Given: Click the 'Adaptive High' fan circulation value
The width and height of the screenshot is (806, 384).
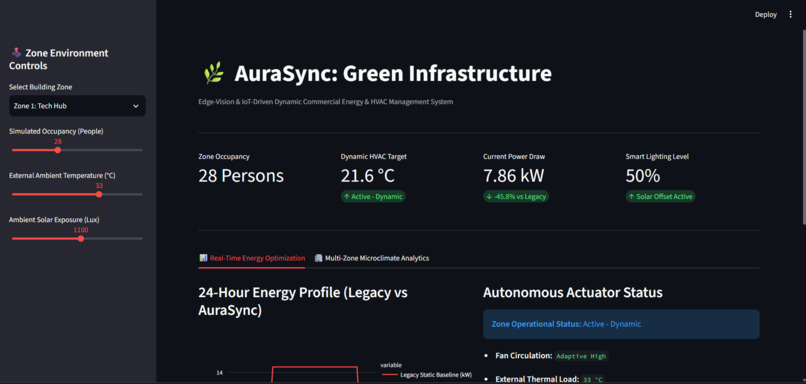Looking at the screenshot, I should 582,356.
